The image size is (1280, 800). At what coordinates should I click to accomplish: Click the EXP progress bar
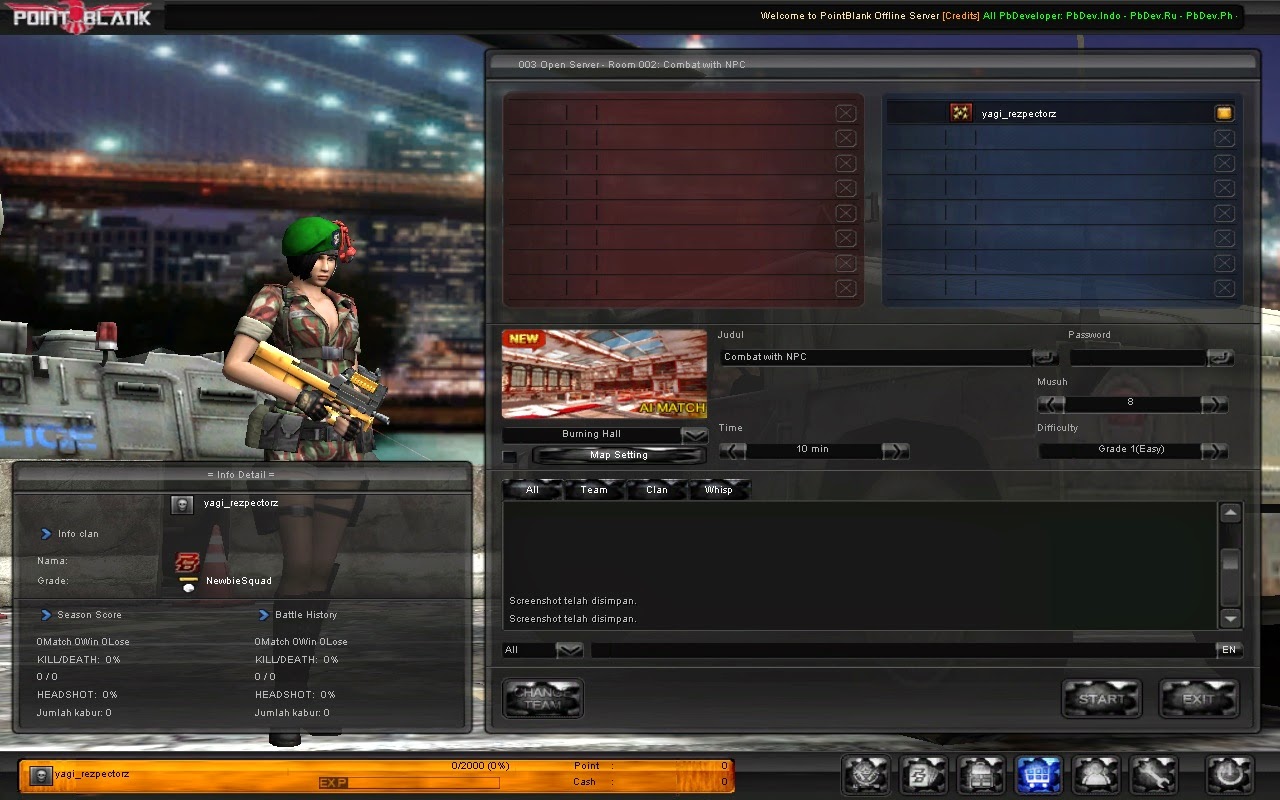pyautogui.click(x=409, y=783)
